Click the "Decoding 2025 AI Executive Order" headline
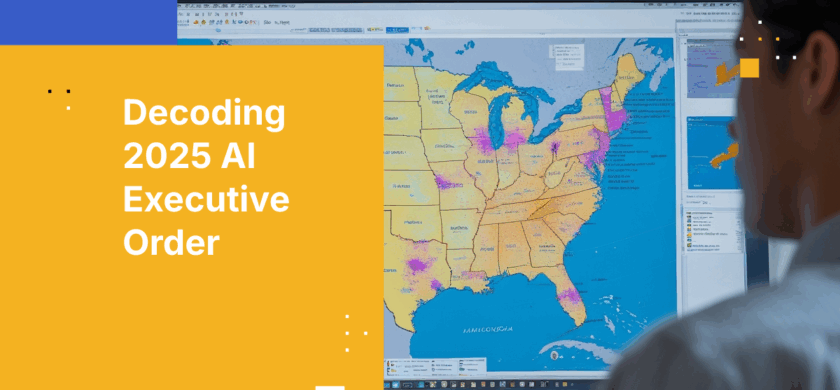 click(206, 178)
